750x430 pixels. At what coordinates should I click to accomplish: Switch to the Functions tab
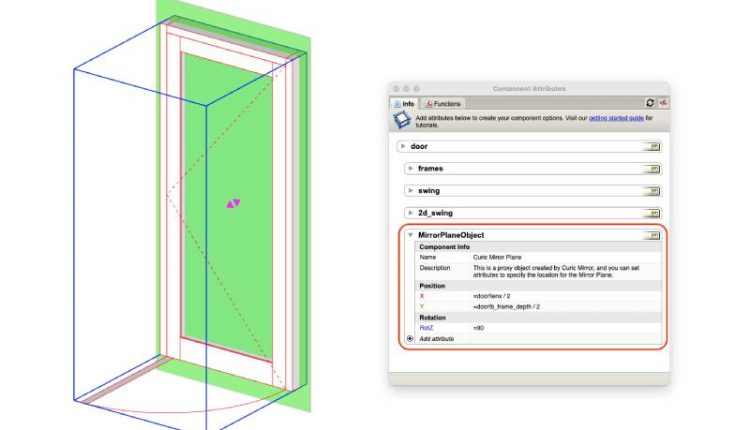443,103
